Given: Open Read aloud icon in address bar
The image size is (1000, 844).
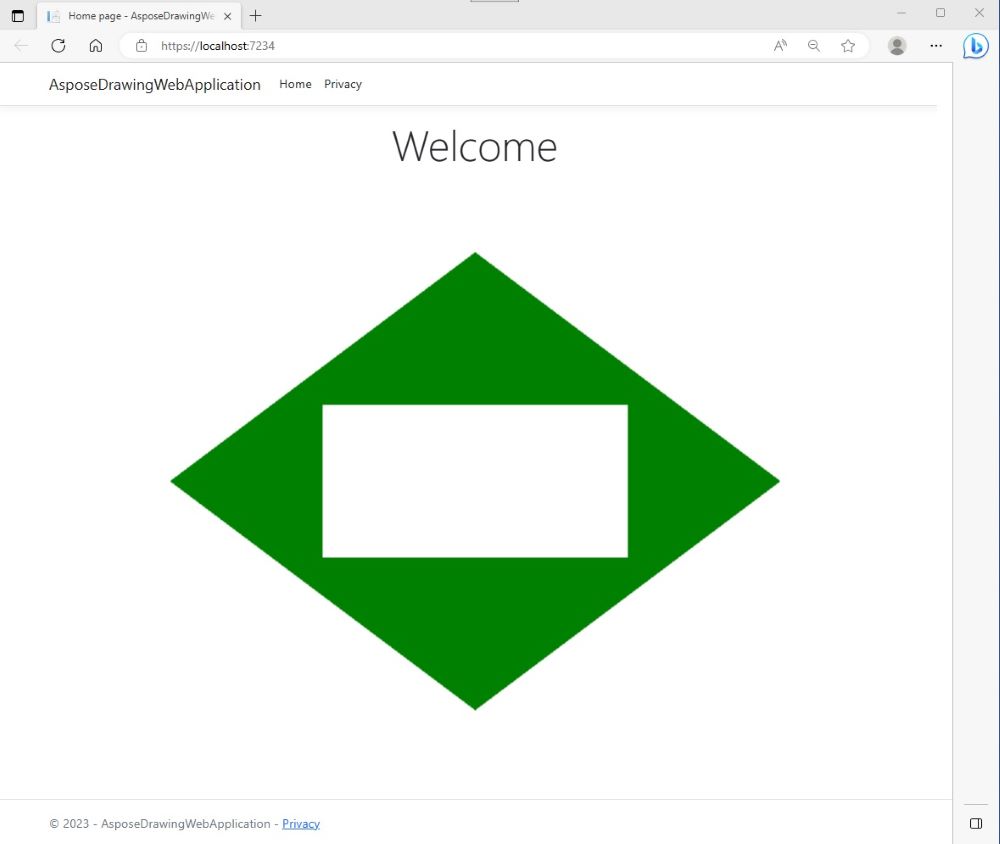Looking at the screenshot, I should pyautogui.click(x=780, y=46).
